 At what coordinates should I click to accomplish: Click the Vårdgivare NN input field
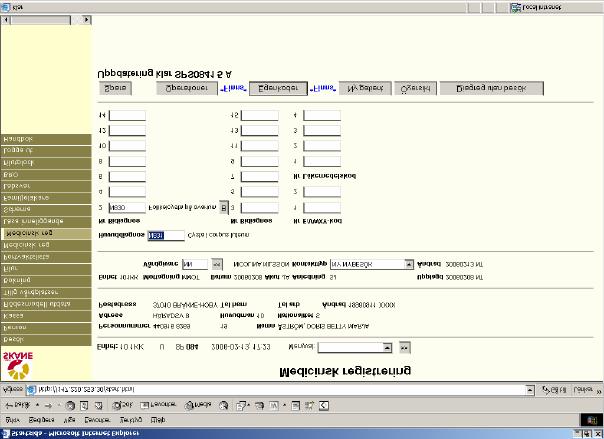coord(195,265)
